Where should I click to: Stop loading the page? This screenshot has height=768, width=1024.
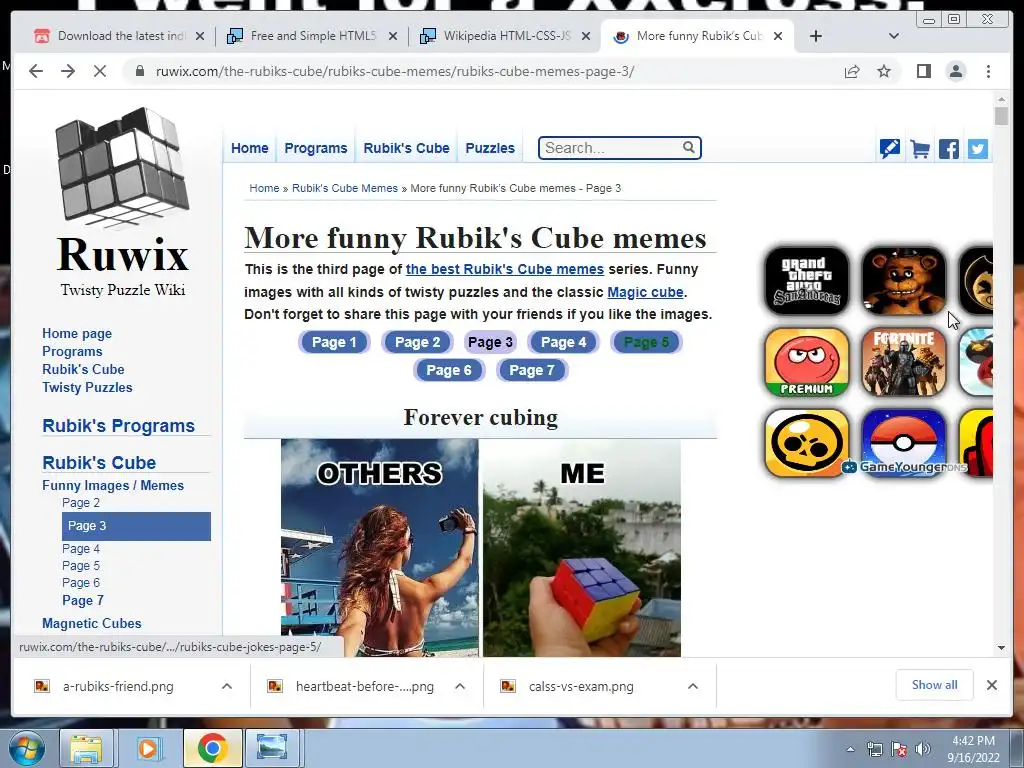point(99,71)
